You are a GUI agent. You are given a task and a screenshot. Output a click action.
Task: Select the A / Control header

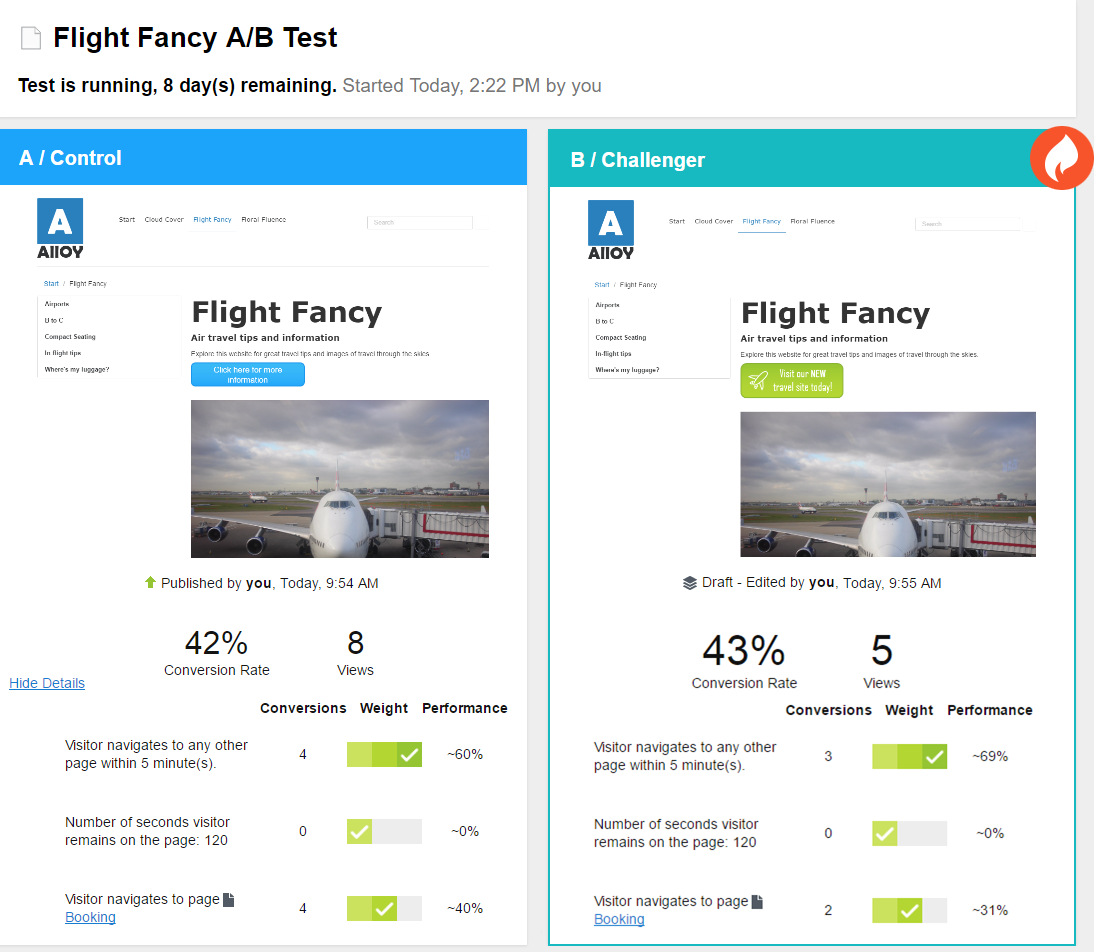click(x=263, y=158)
